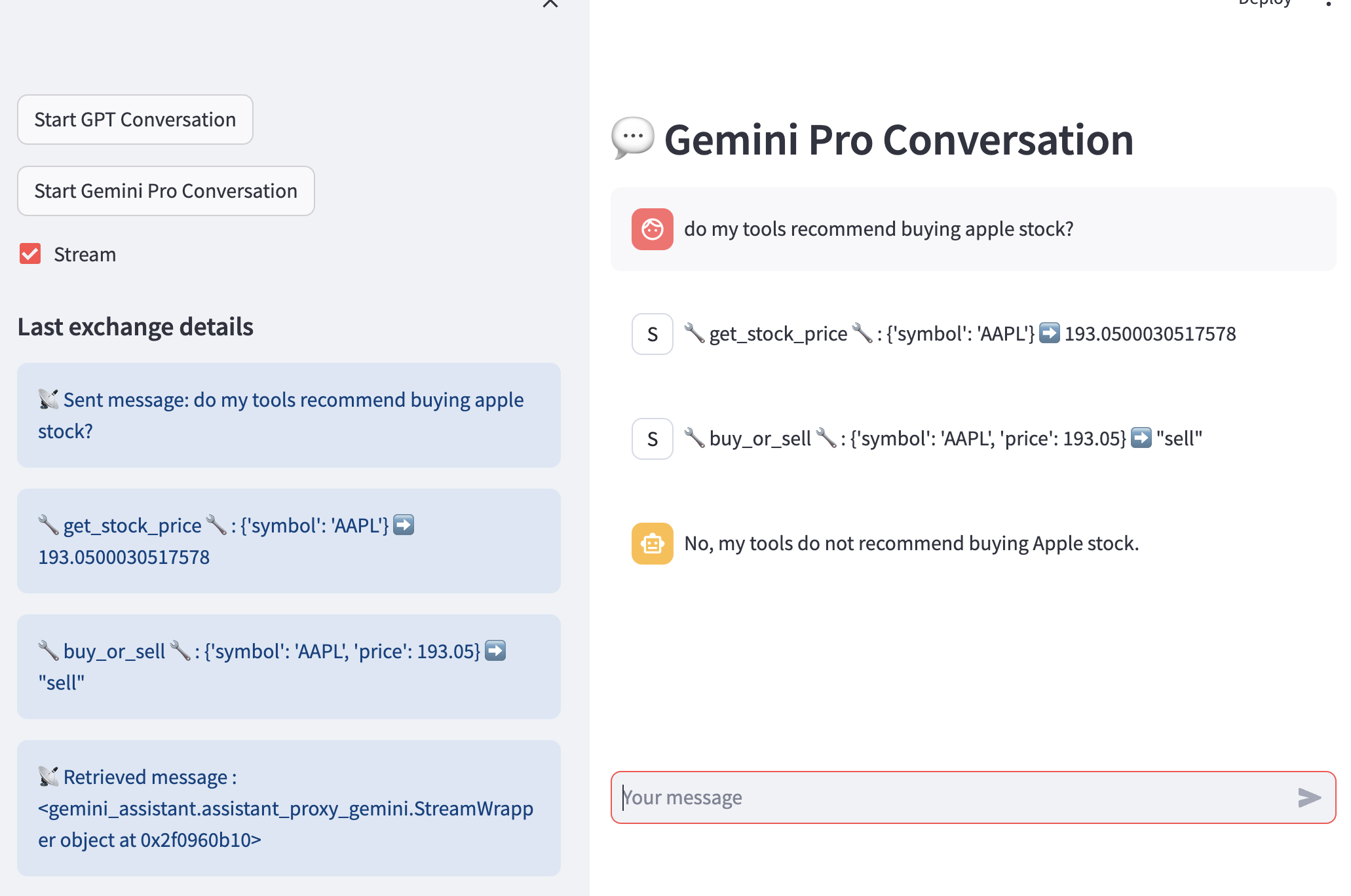Focus the Your message input field
1351x896 pixels.
click(950, 797)
